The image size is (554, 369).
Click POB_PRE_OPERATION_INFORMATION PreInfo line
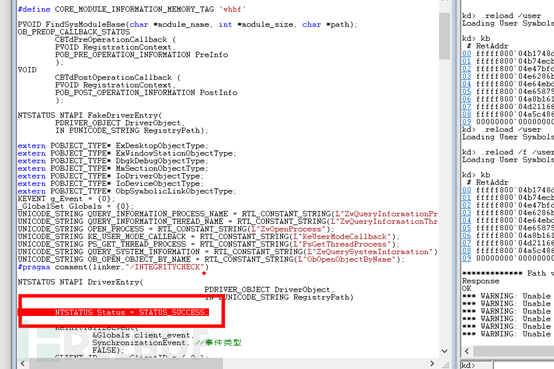tap(141, 55)
